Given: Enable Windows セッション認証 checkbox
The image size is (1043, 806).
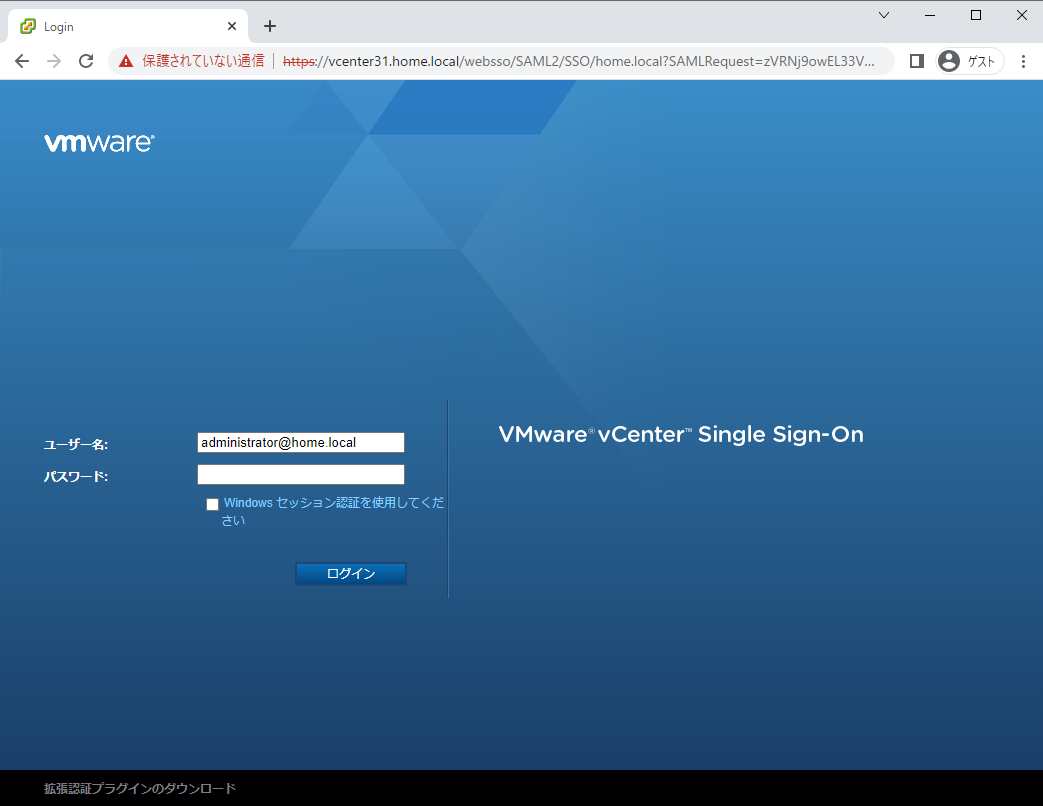Looking at the screenshot, I should click(x=212, y=504).
